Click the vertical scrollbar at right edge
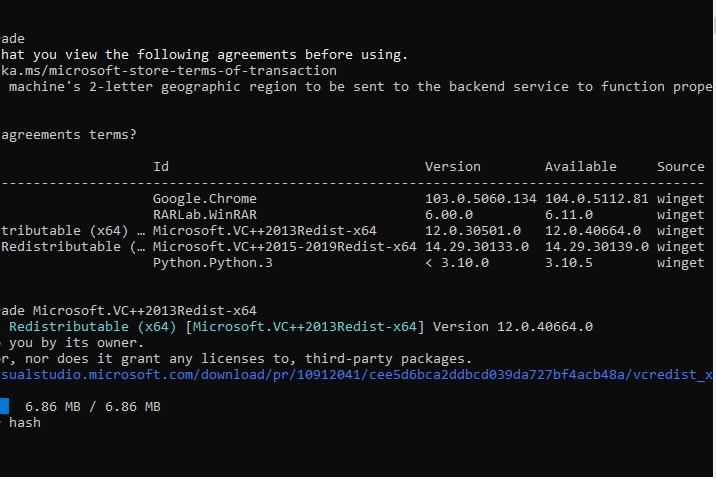 pyautogui.click(x=714, y=240)
